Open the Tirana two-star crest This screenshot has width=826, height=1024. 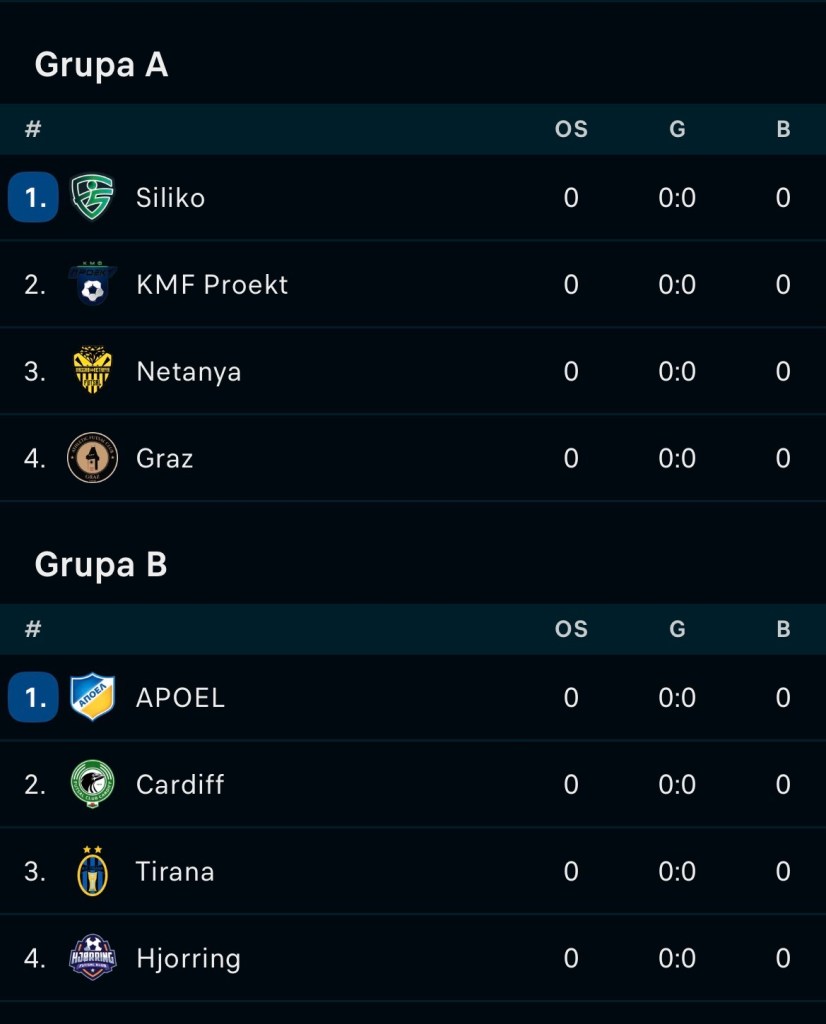point(92,871)
